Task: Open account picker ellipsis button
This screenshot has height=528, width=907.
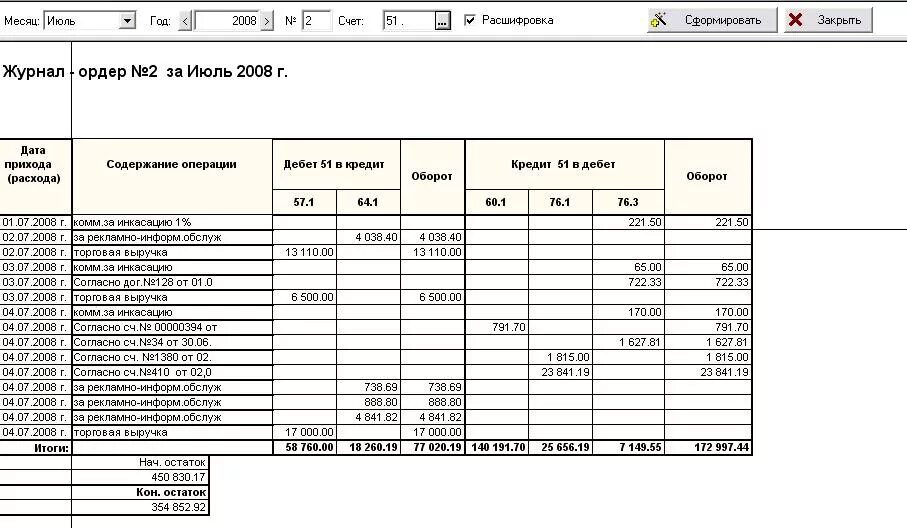Action: 443,21
